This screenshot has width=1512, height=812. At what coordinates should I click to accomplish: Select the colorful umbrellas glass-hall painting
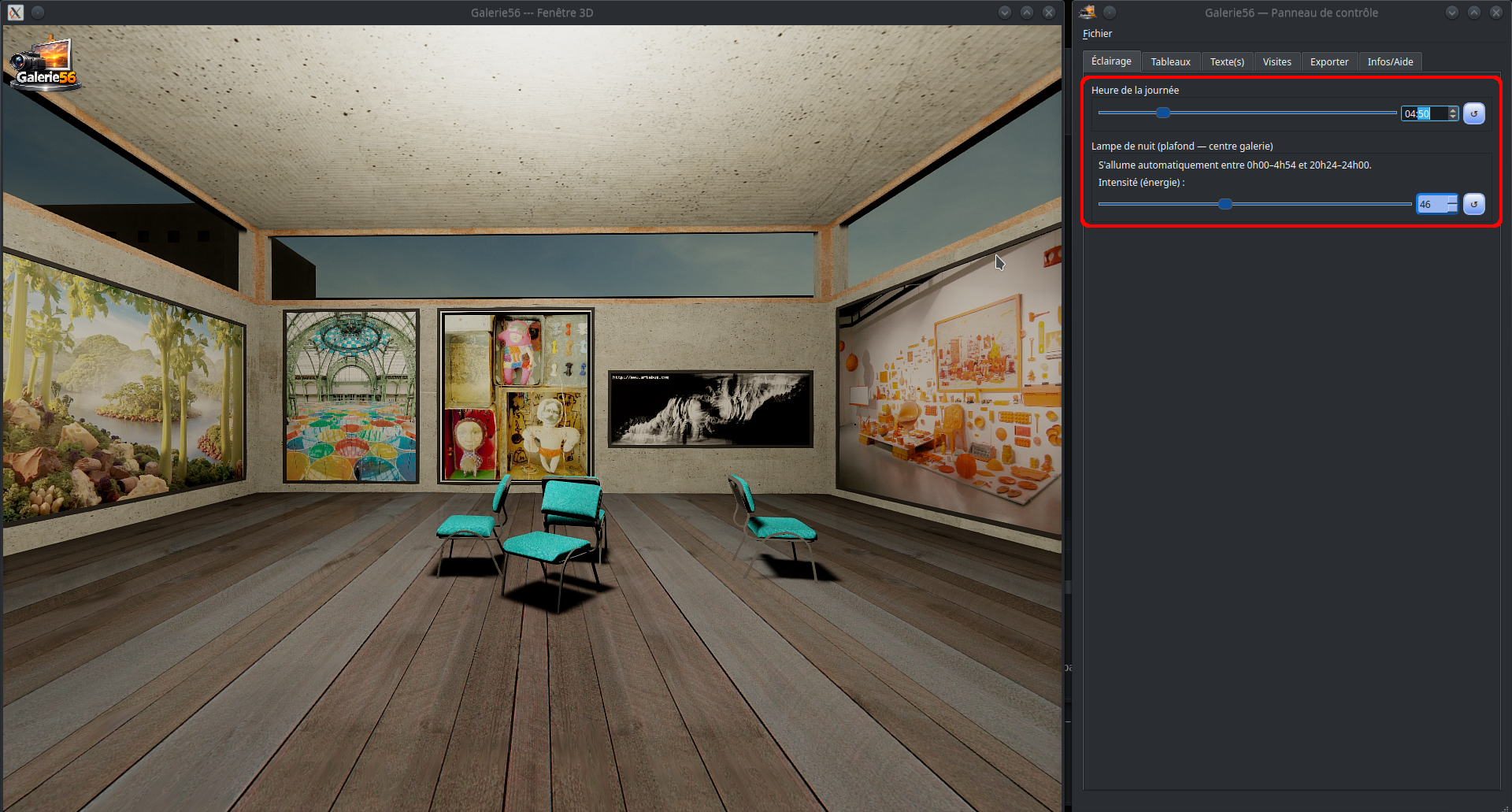[x=351, y=396]
